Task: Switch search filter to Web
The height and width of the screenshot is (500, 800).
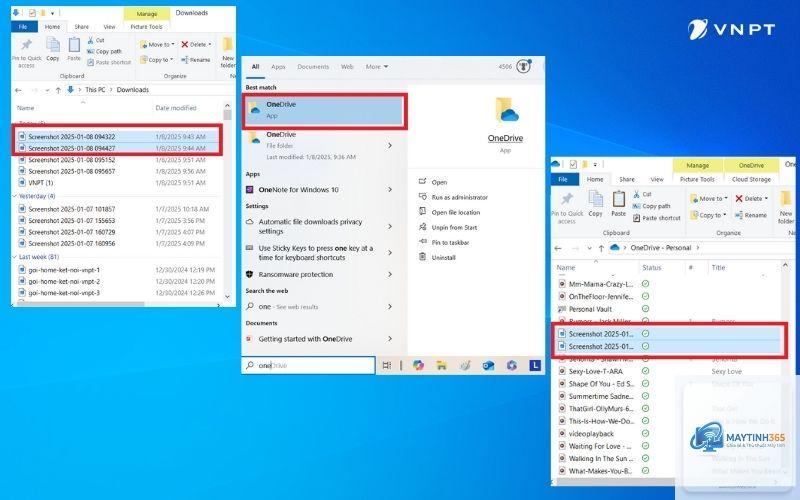Action: tap(347, 67)
